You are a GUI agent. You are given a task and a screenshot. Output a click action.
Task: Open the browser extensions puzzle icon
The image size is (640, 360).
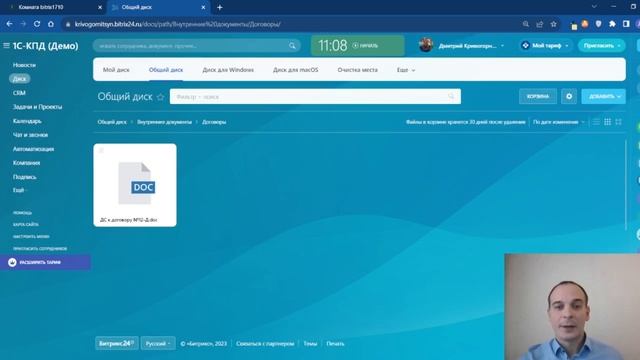pyautogui.click(x=612, y=24)
